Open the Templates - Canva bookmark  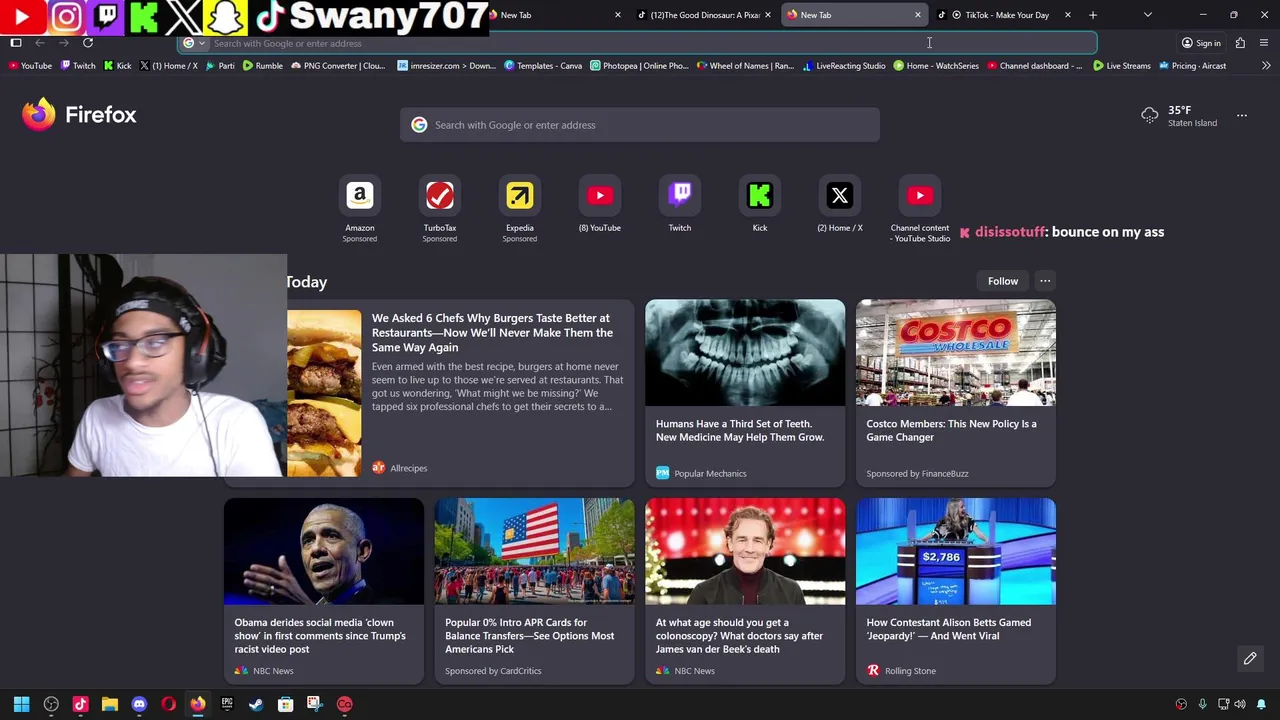(x=543, y=66)
